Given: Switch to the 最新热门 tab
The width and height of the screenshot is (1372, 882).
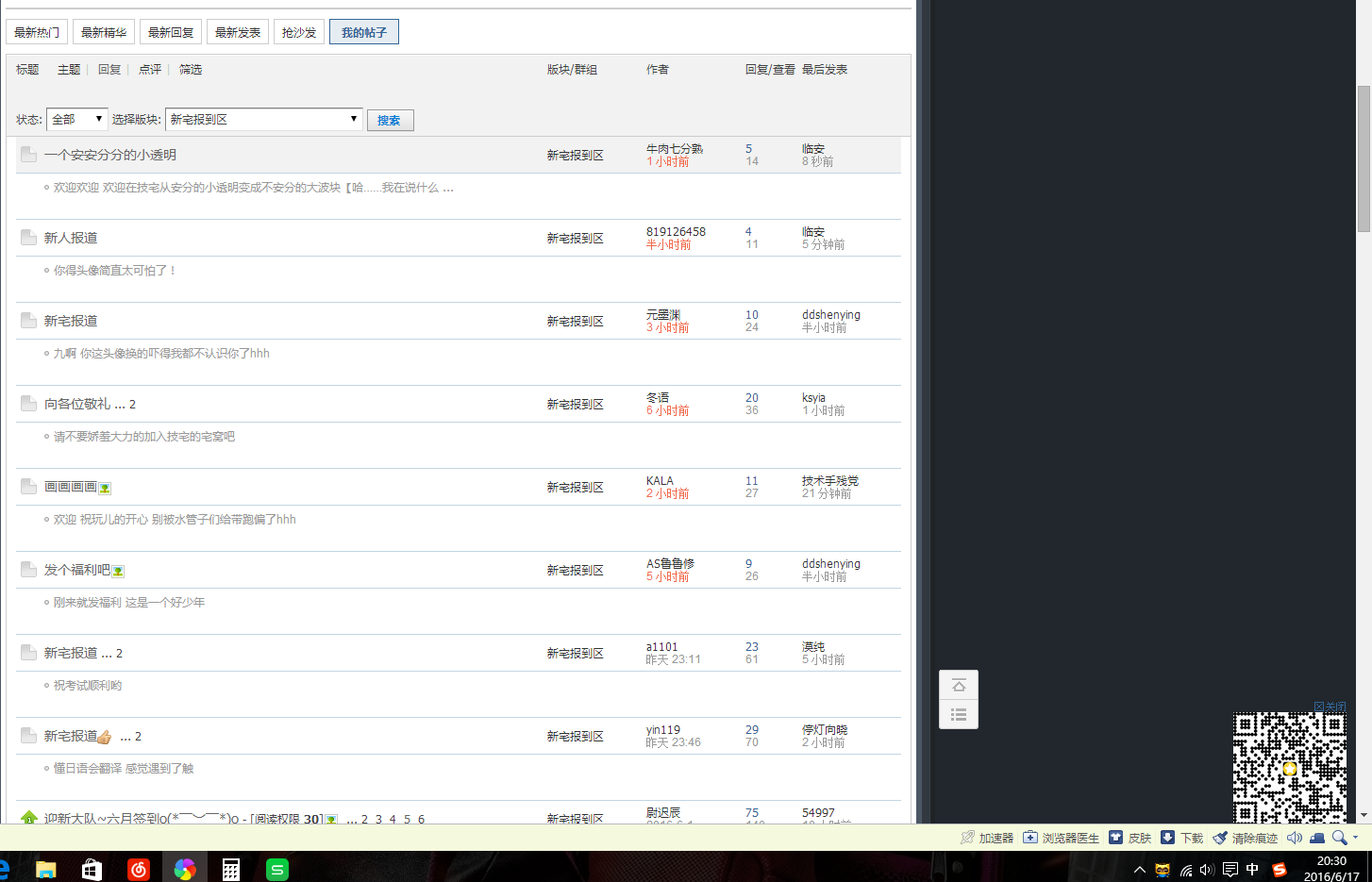Looking at the screenshot, I should pyautogui.click(x=37, y=32).
